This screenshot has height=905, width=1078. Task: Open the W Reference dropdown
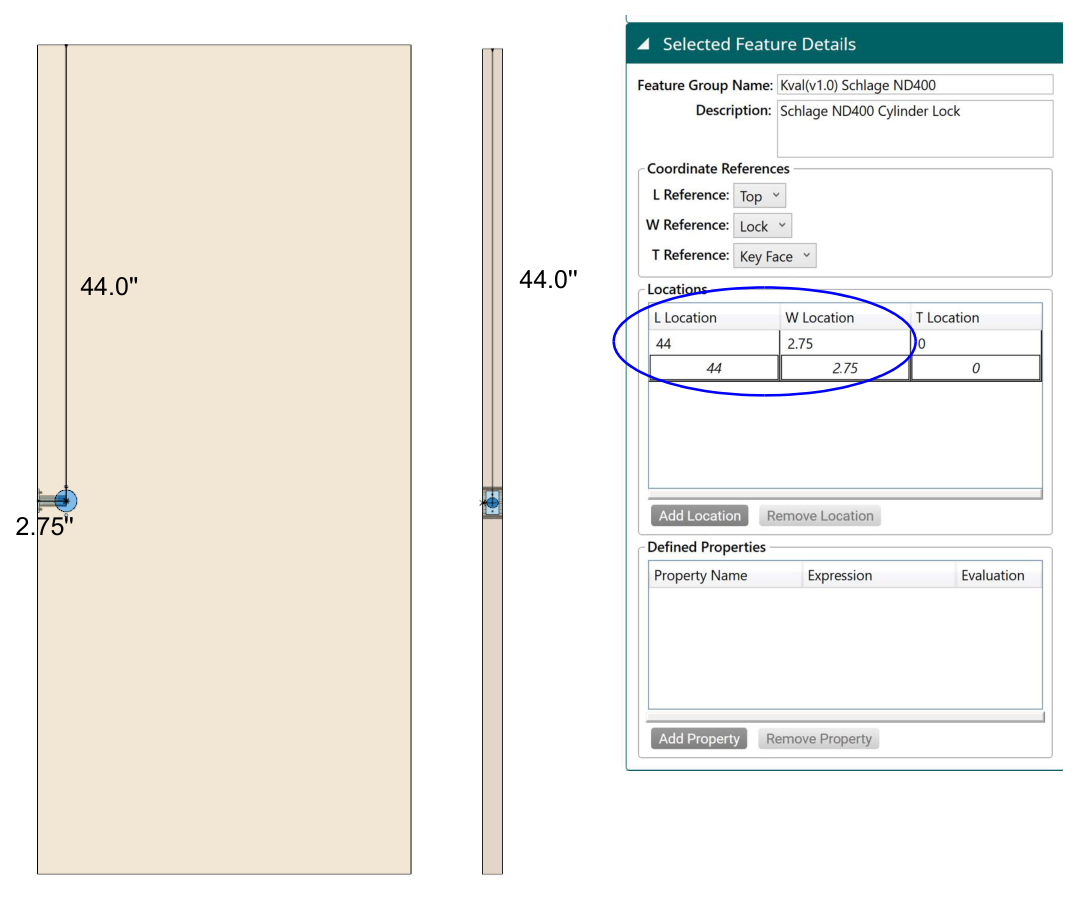pyautogui.click(x=762, y=226)
